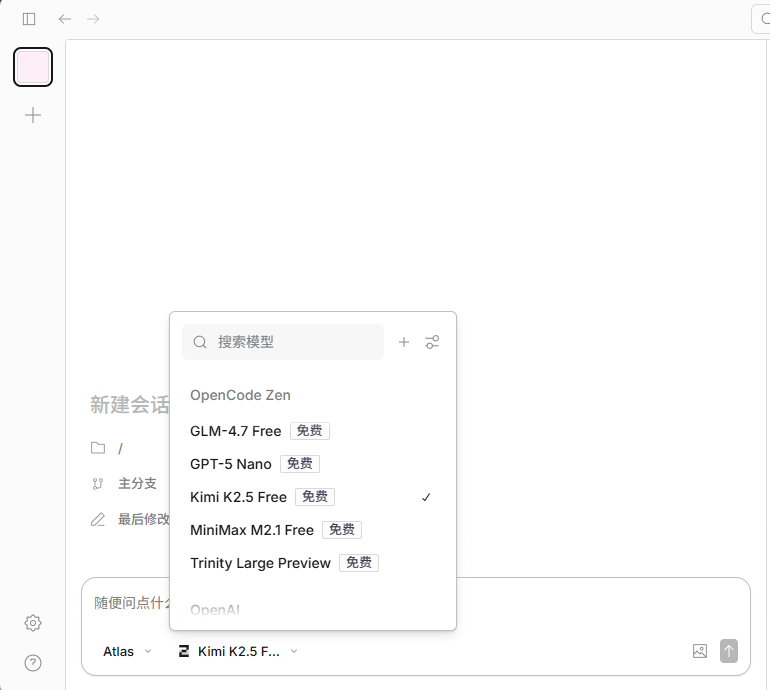
Task: Click the branch icon beside 主分支
Action: click(x=98, y=484)
